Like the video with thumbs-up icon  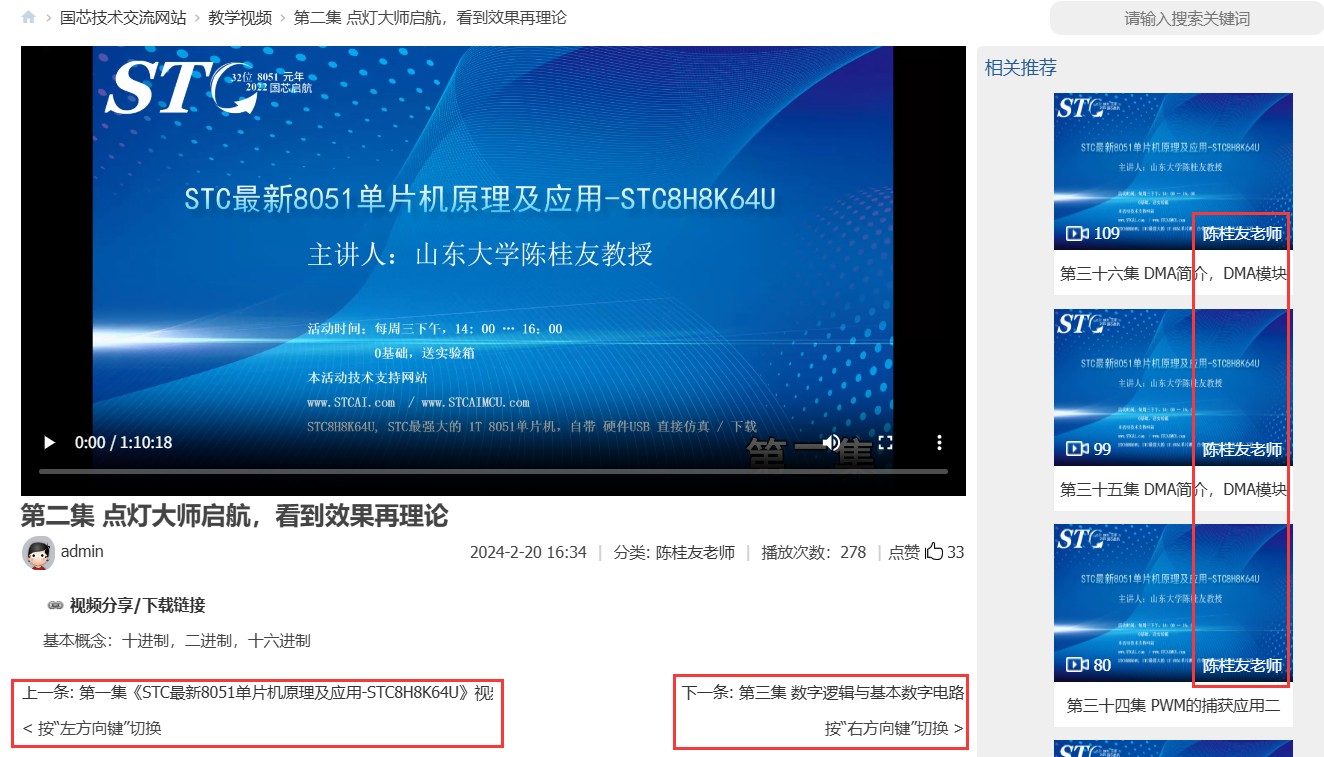pyautogui.click(x=934, y=551)
